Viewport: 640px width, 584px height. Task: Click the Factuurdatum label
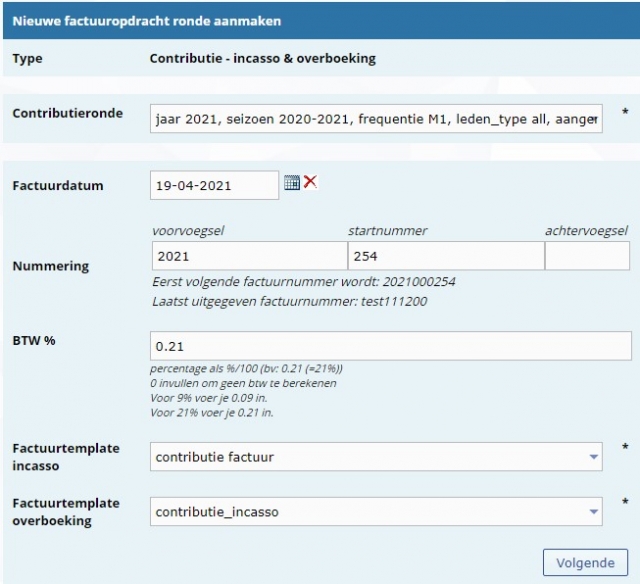click(57, 185)
